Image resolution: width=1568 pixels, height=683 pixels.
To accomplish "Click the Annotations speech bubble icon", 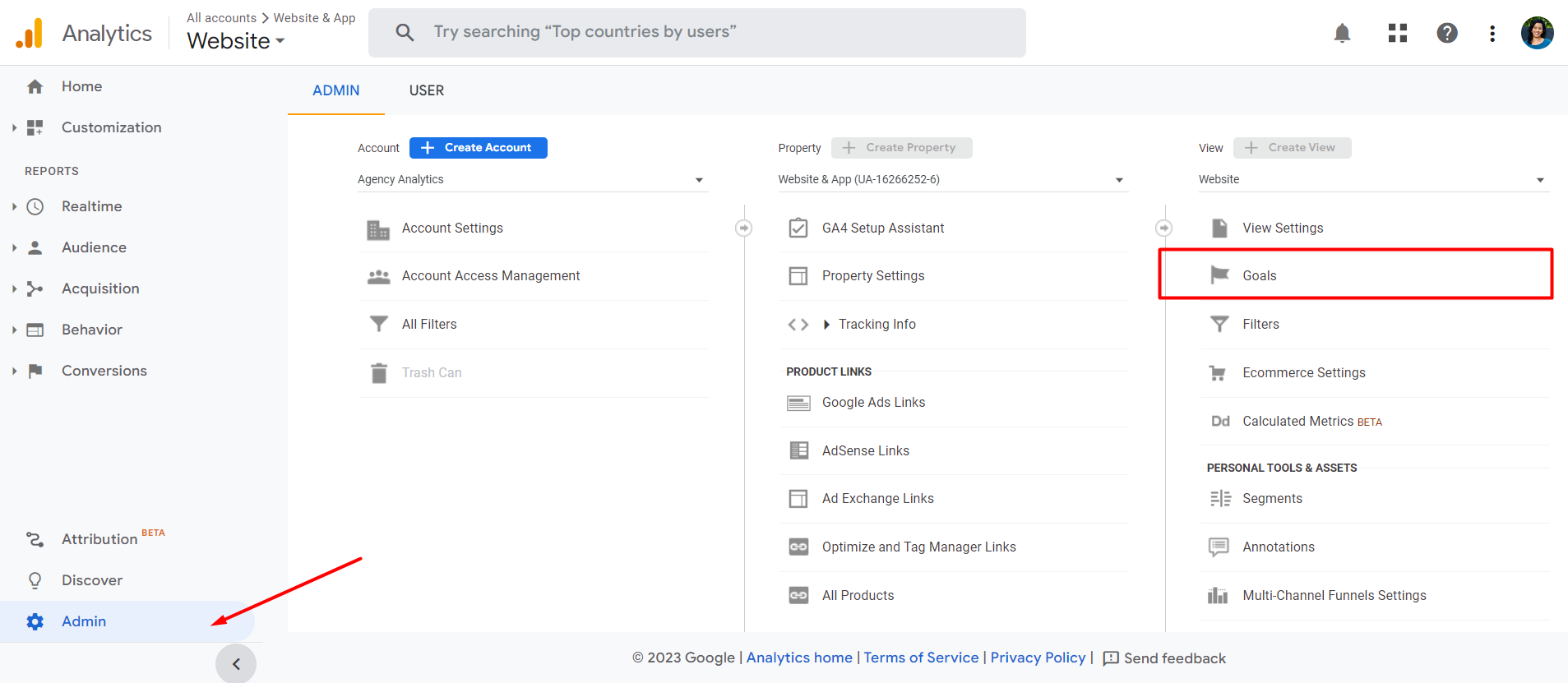I will tap(1219, 547).
